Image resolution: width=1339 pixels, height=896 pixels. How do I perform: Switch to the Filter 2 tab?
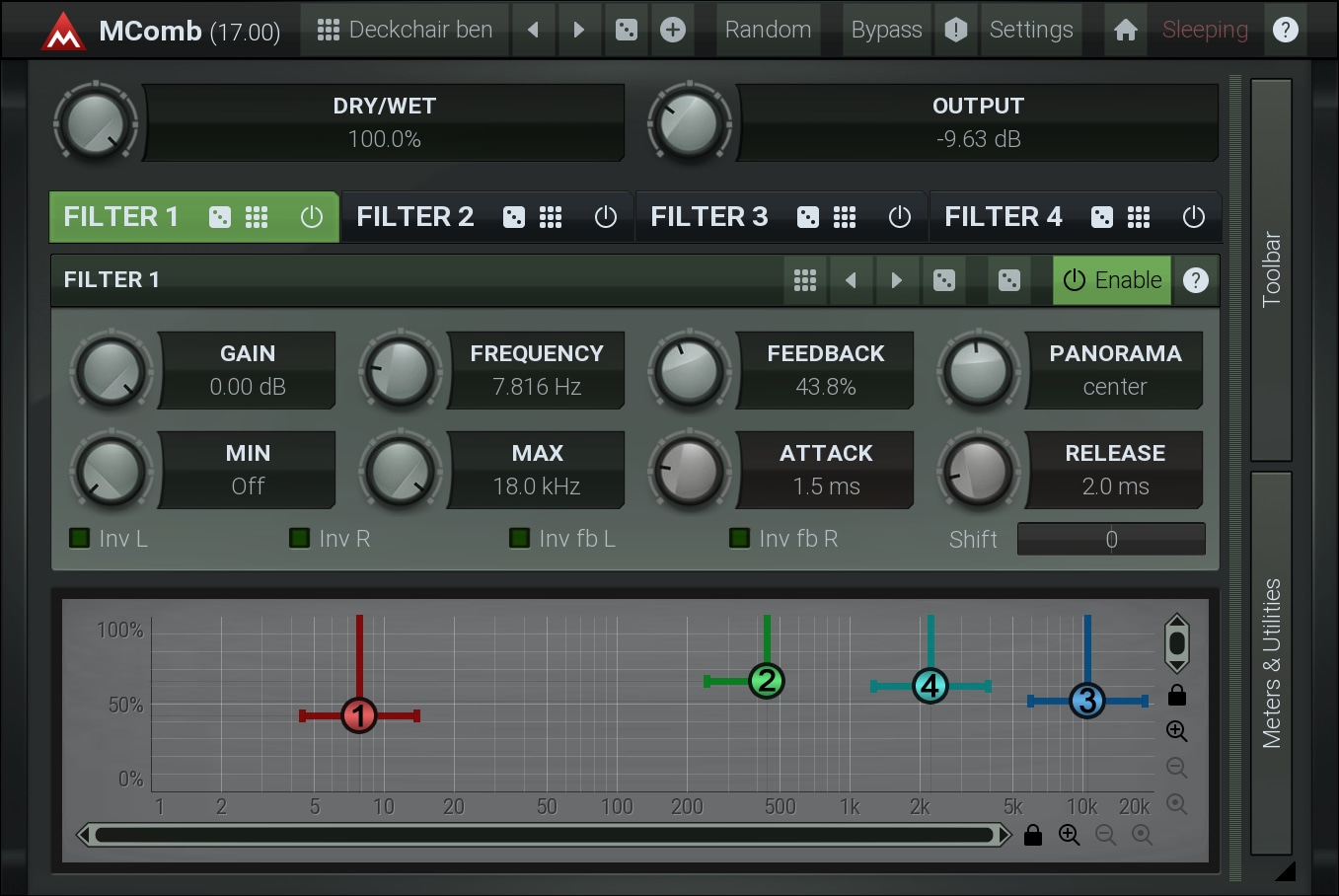(x=415, y=217)
